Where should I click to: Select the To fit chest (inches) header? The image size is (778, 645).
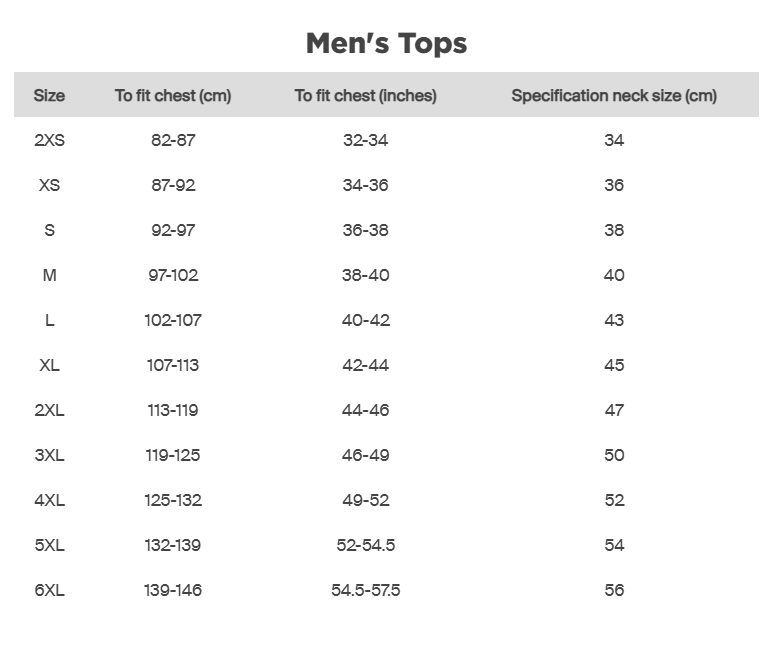tap(365, 96)
